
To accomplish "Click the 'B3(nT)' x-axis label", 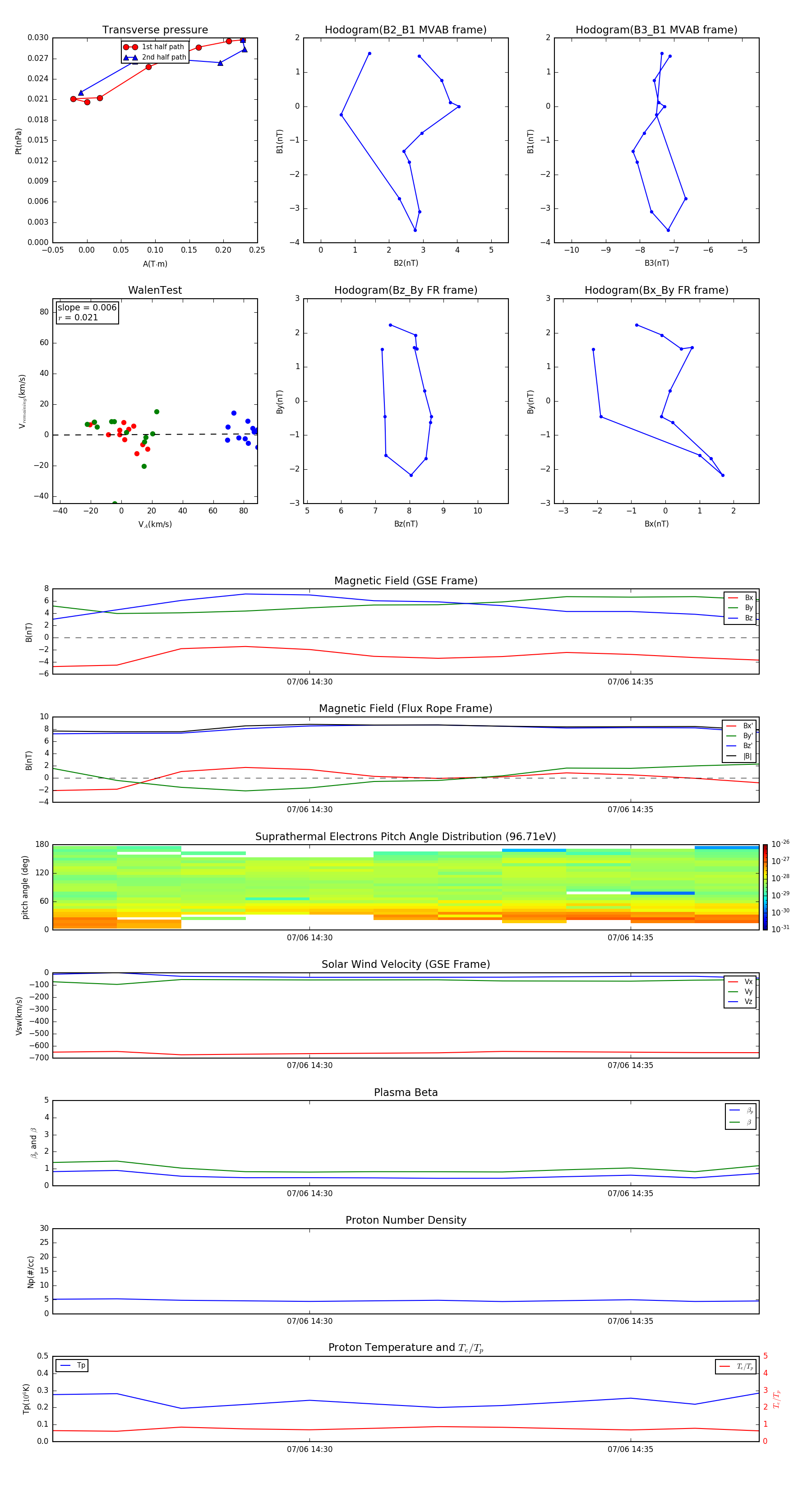I will click(656, 263).
